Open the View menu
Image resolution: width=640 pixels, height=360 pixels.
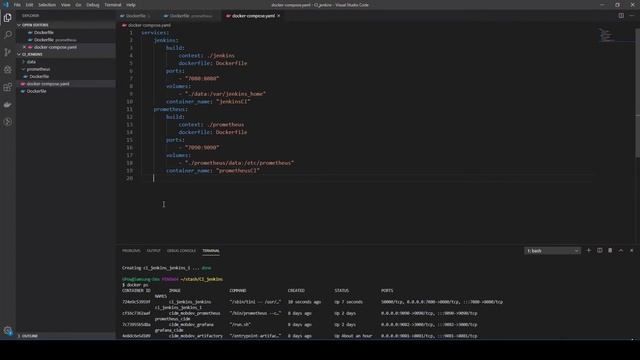pyautogui.click(x=65, y=5)
